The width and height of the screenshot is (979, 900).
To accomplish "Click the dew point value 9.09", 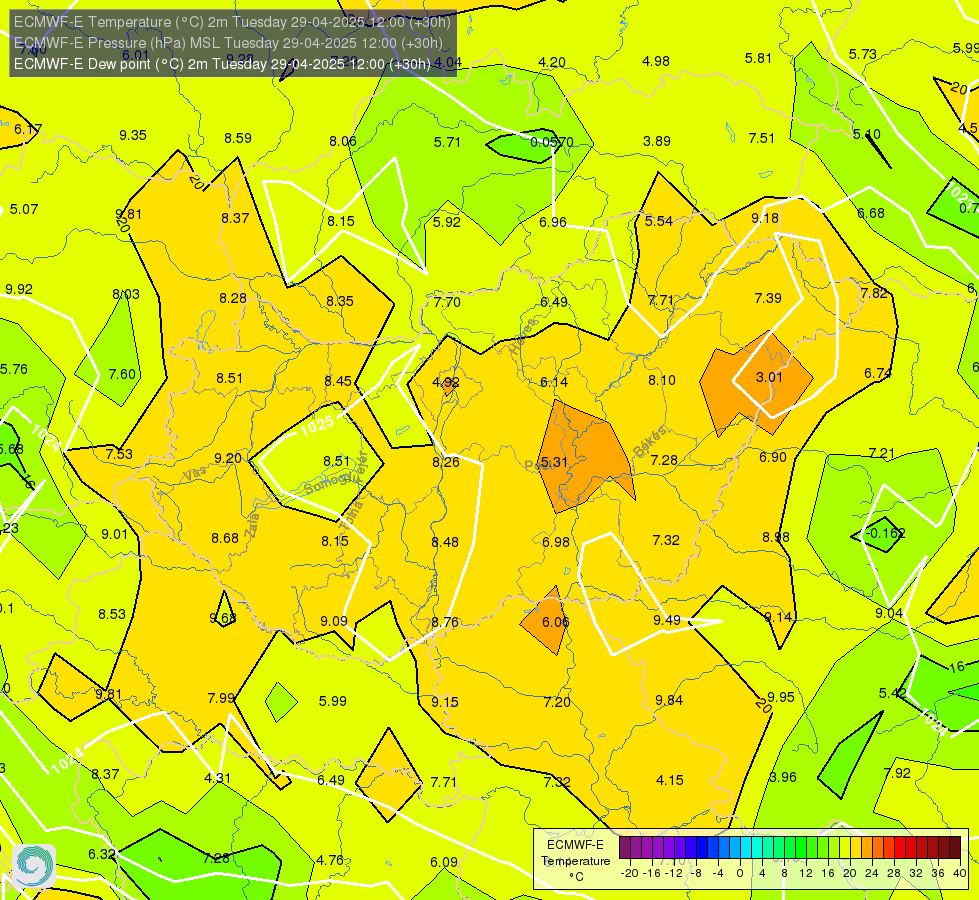I will (334, 621).
